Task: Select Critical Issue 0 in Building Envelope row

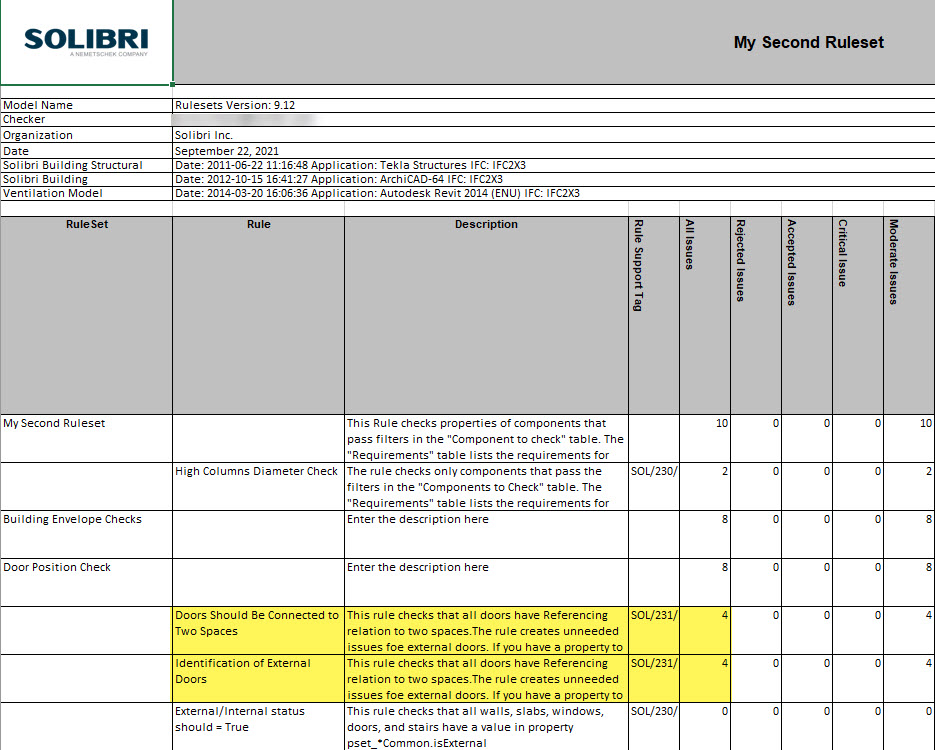Action: pyautogui.click(x=858, y=534)
